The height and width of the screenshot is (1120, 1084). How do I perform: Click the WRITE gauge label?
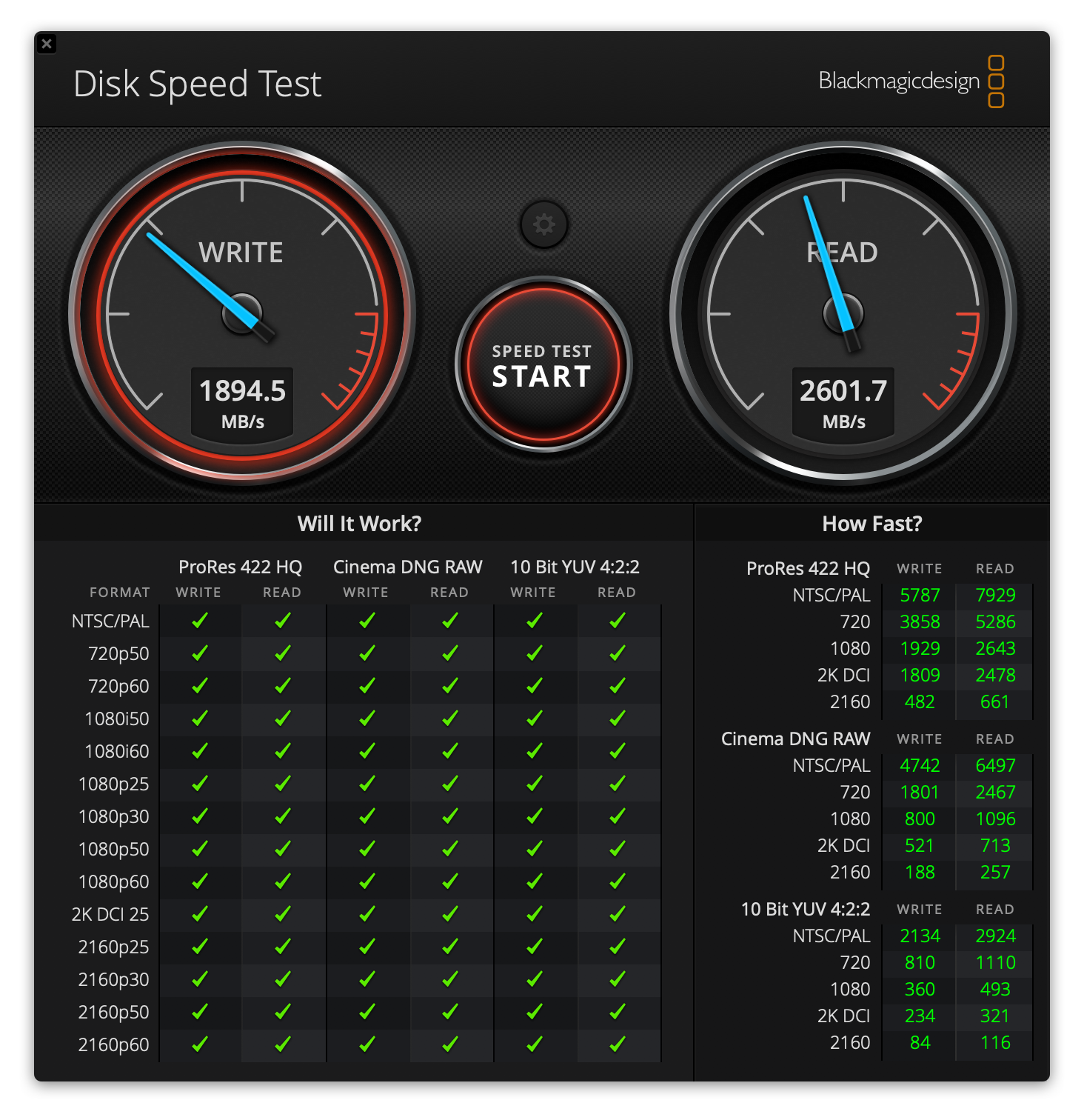pos(241,253)
